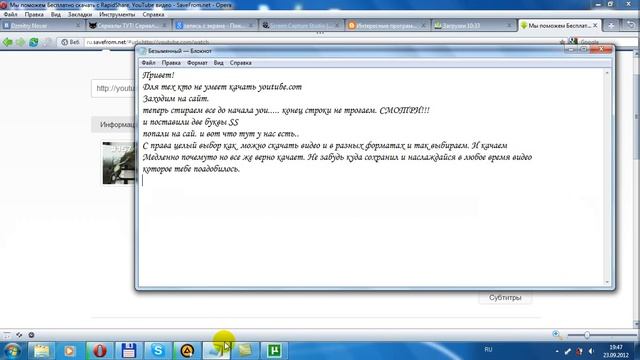Click the volume speaker tray icon
The image size is (640, 360).
point(591,351)
